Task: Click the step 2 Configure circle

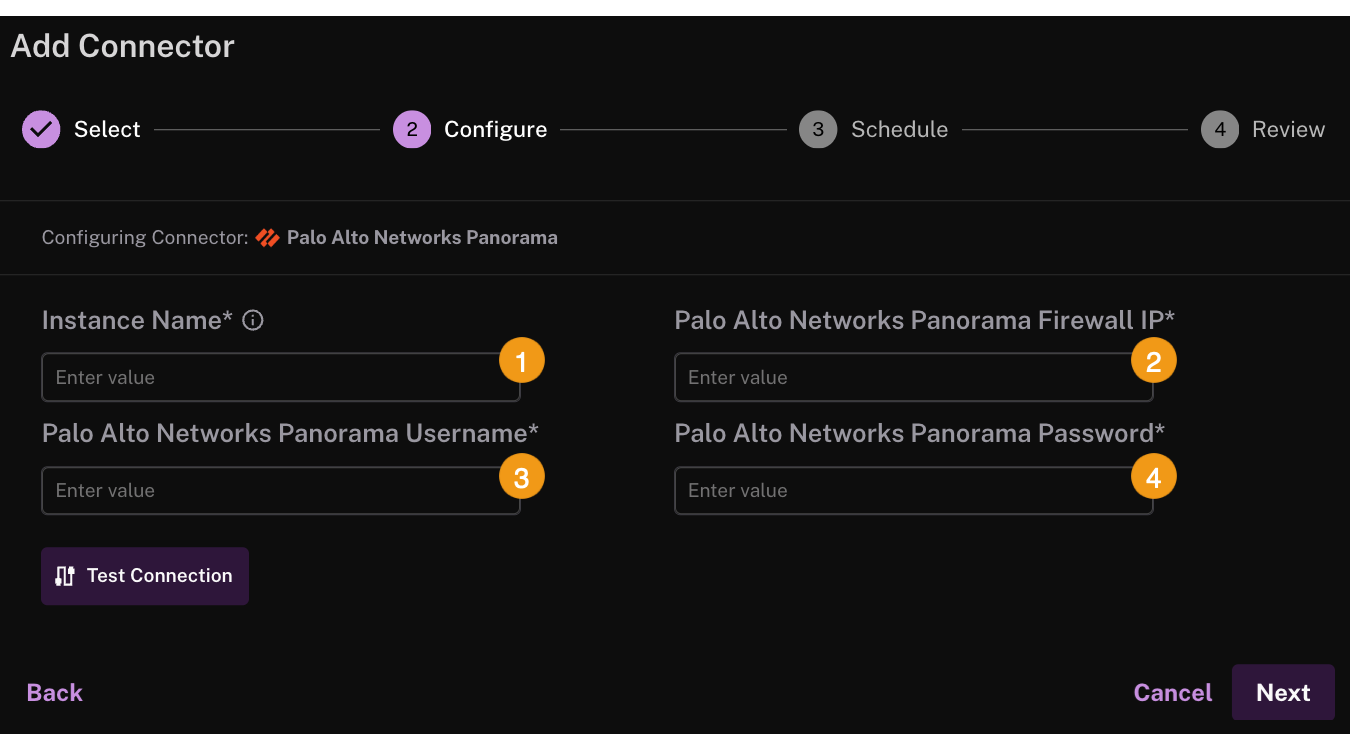Action: (x=412, y=129)
